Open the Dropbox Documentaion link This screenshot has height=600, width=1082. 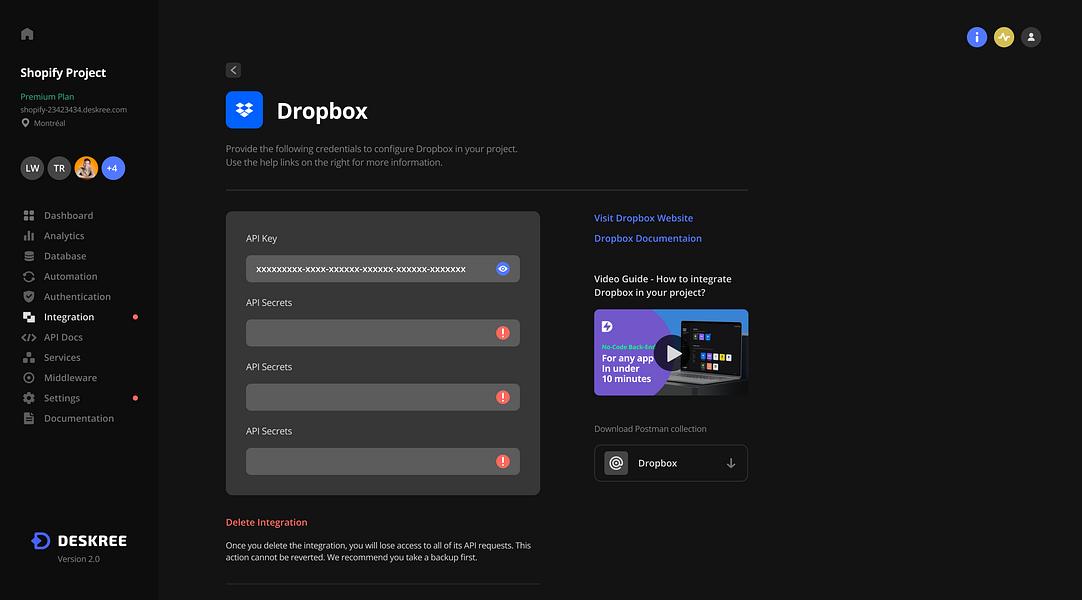point(647,239)
